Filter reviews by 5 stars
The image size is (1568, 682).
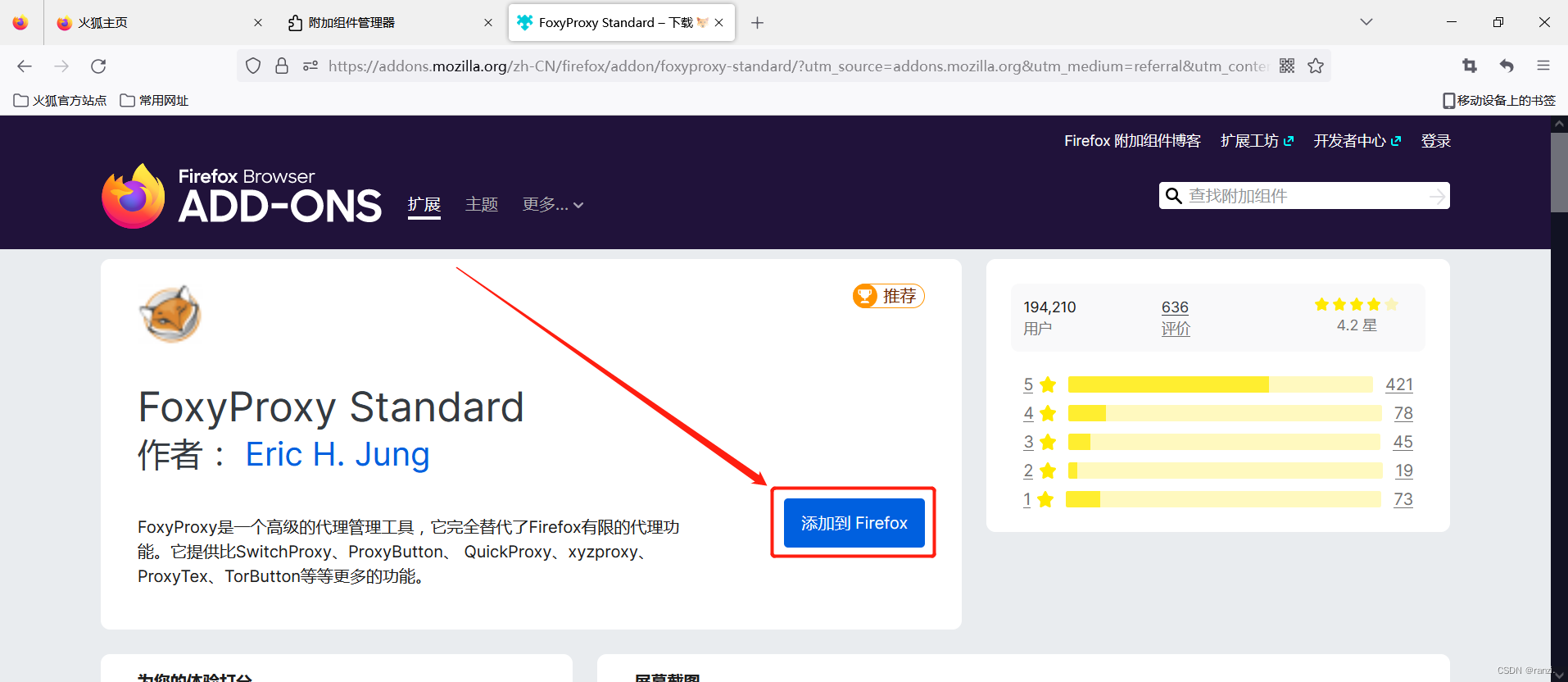[1040, 384]
